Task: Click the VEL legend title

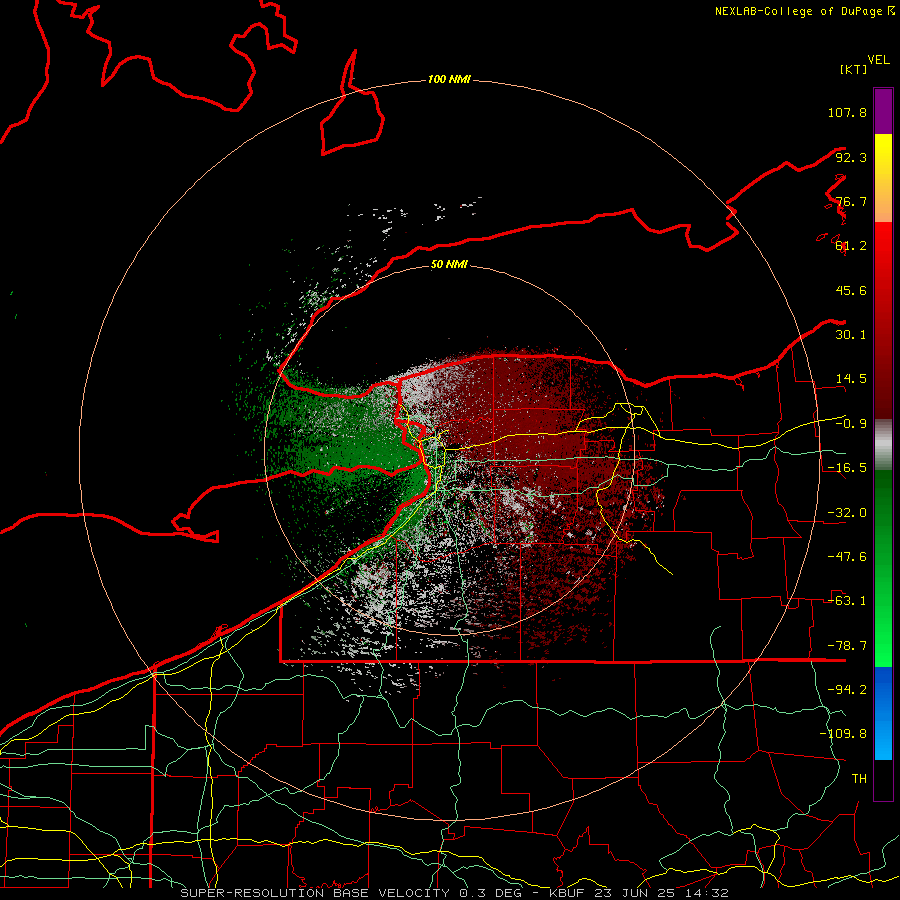Action: point(878,60)
